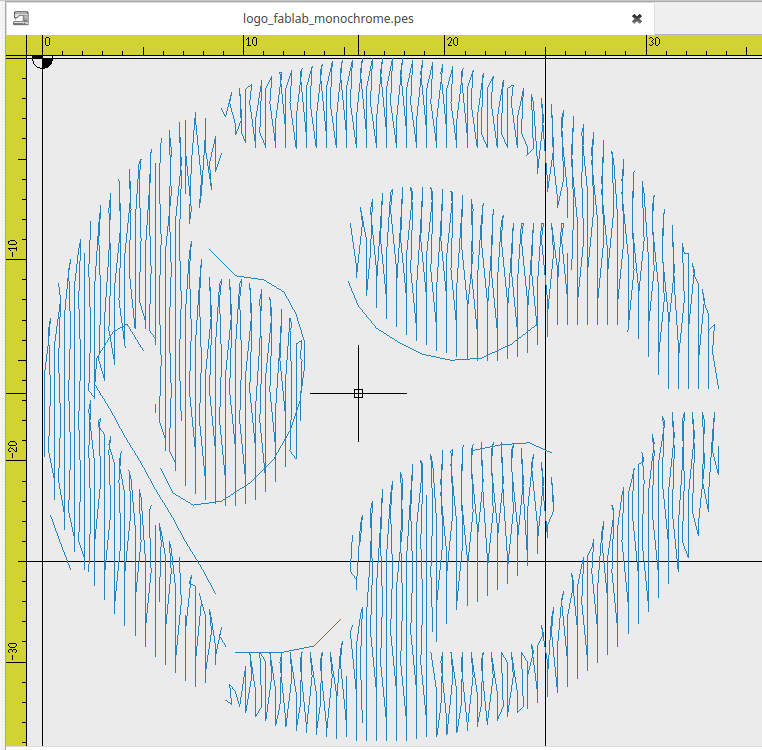Click the 30 mark on horizontal ruler
This screenshot has width=762, height=750.
[x=653, y=42]
